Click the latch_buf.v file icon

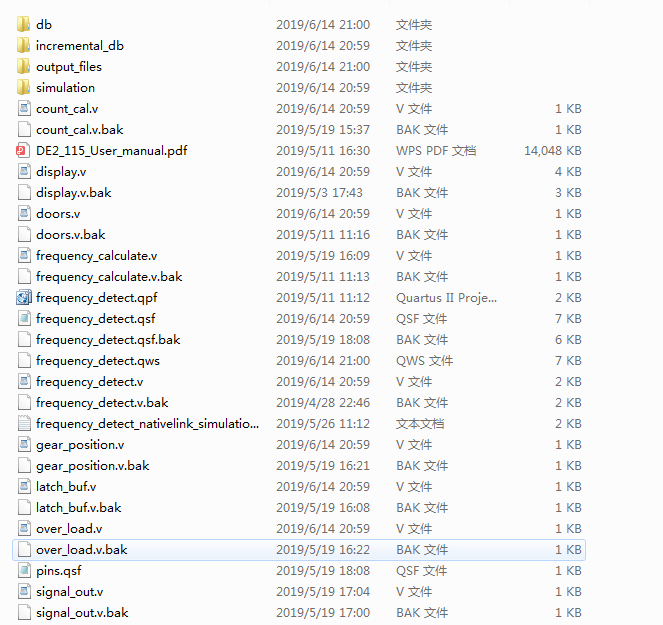click(24, 487)
